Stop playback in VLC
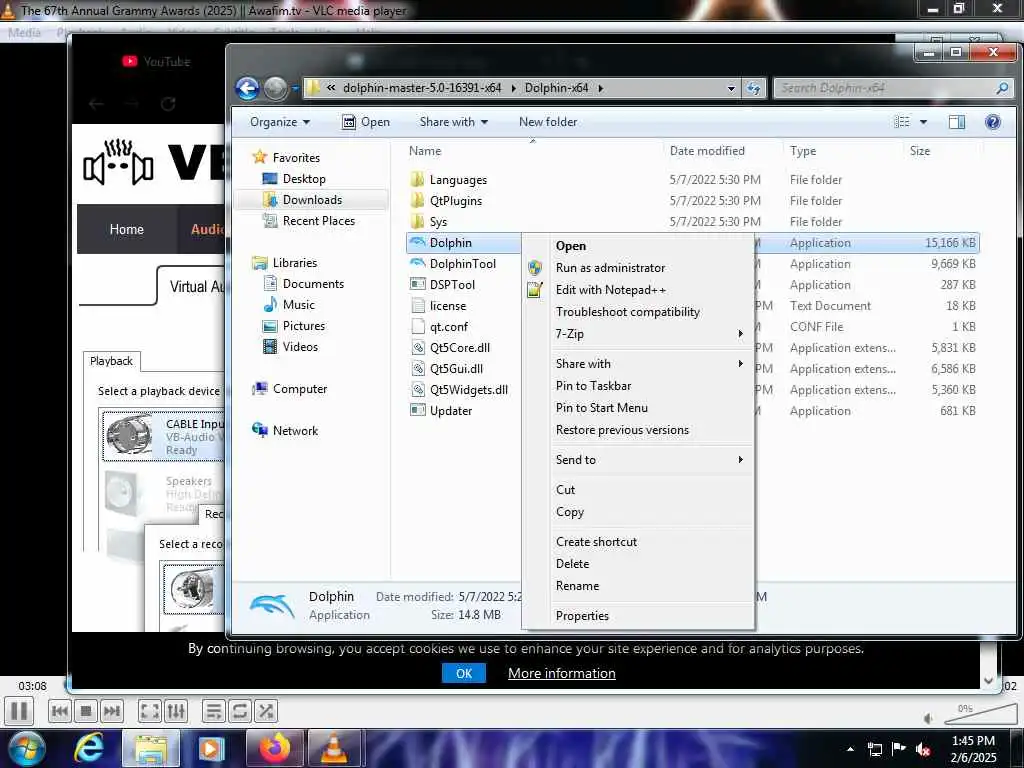The width and height of the screenshot is (1024, 768). [86, 711]
